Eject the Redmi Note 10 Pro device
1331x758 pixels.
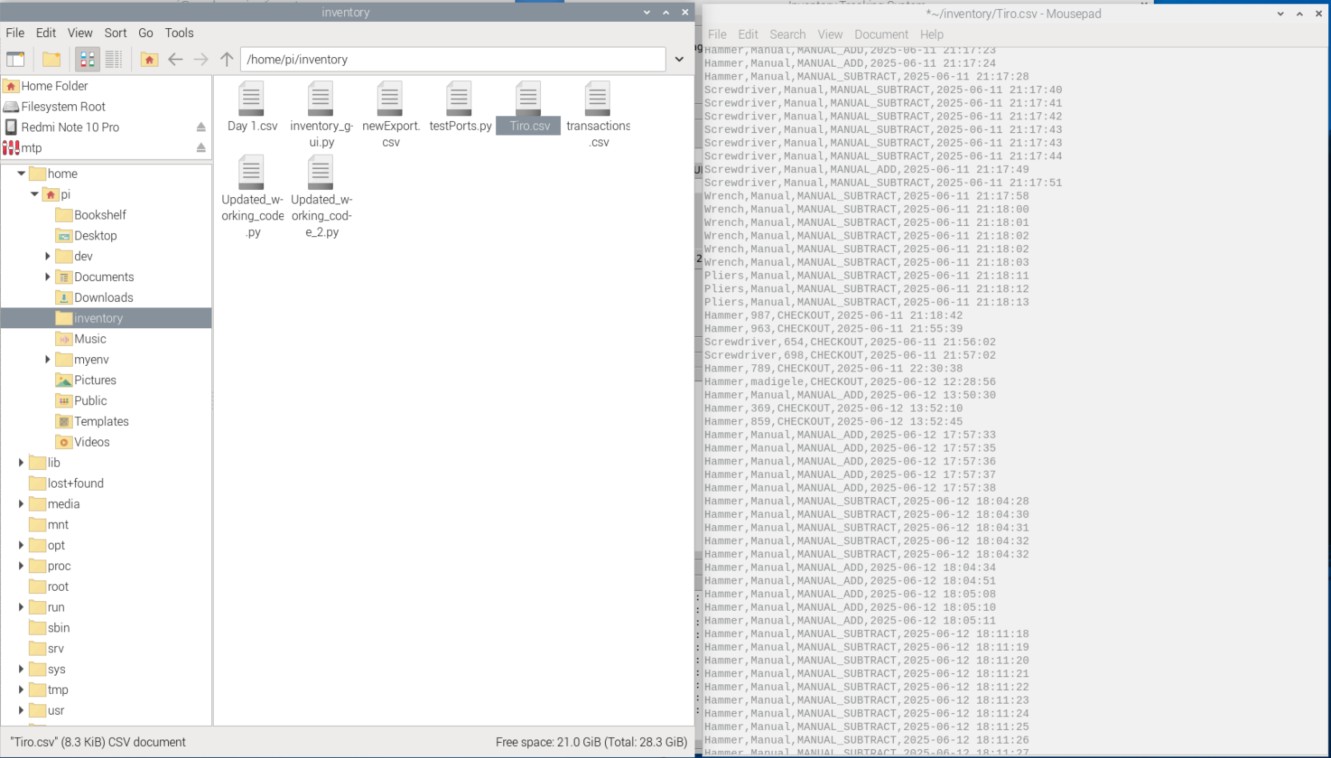click(x=201, y=127)
